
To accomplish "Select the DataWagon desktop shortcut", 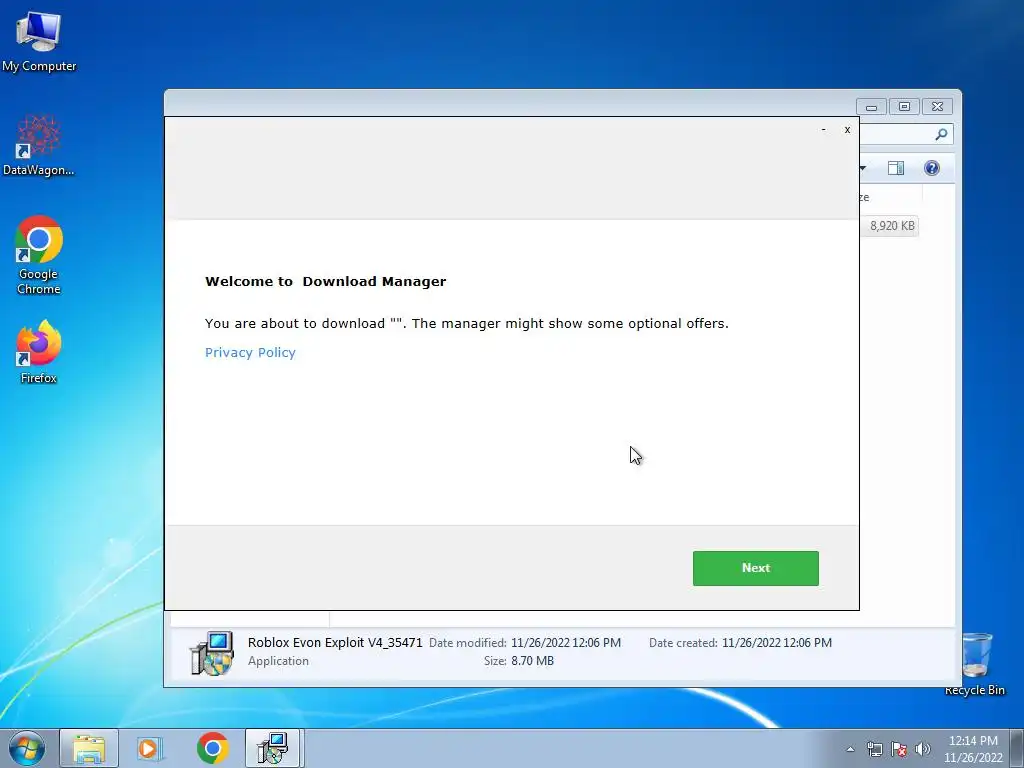I will (39, 146).
